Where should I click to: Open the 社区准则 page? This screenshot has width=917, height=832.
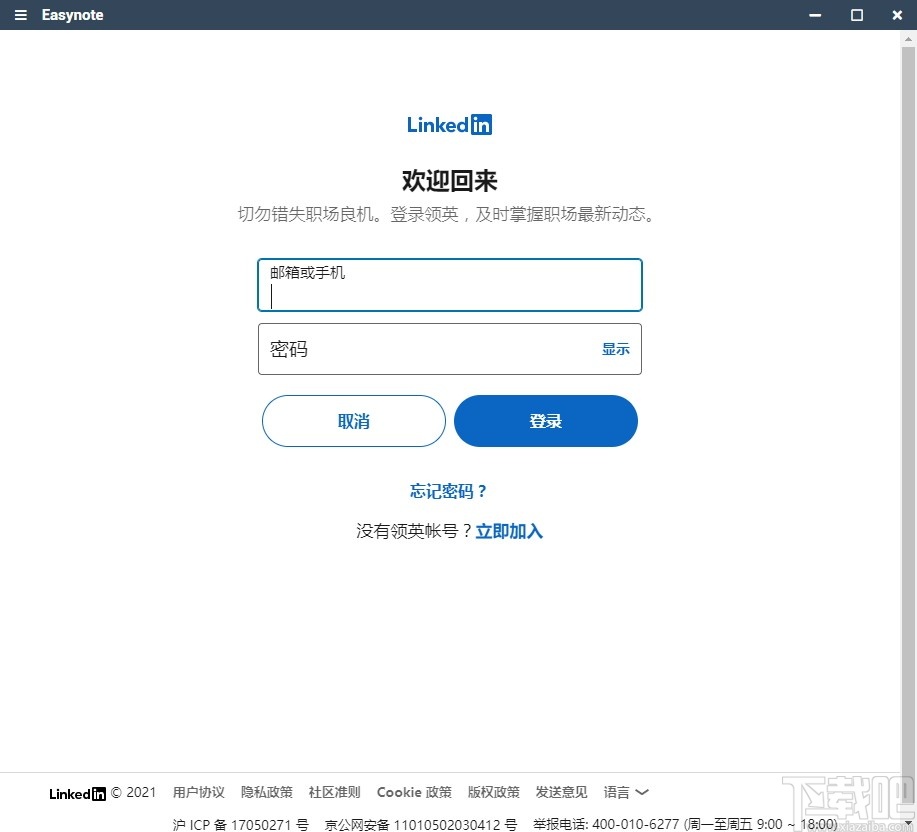click(334, 792)
